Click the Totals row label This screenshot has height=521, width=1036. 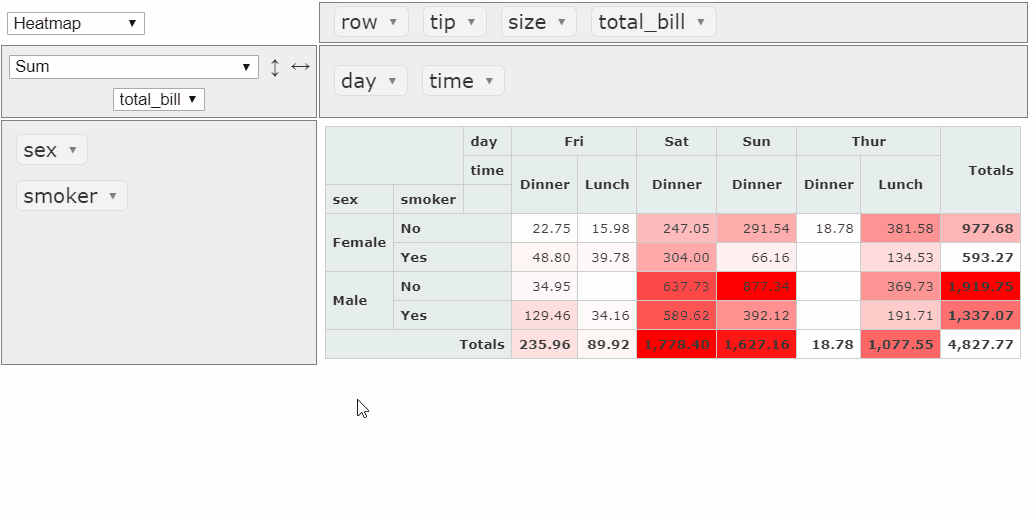click(x=481, y=344)
